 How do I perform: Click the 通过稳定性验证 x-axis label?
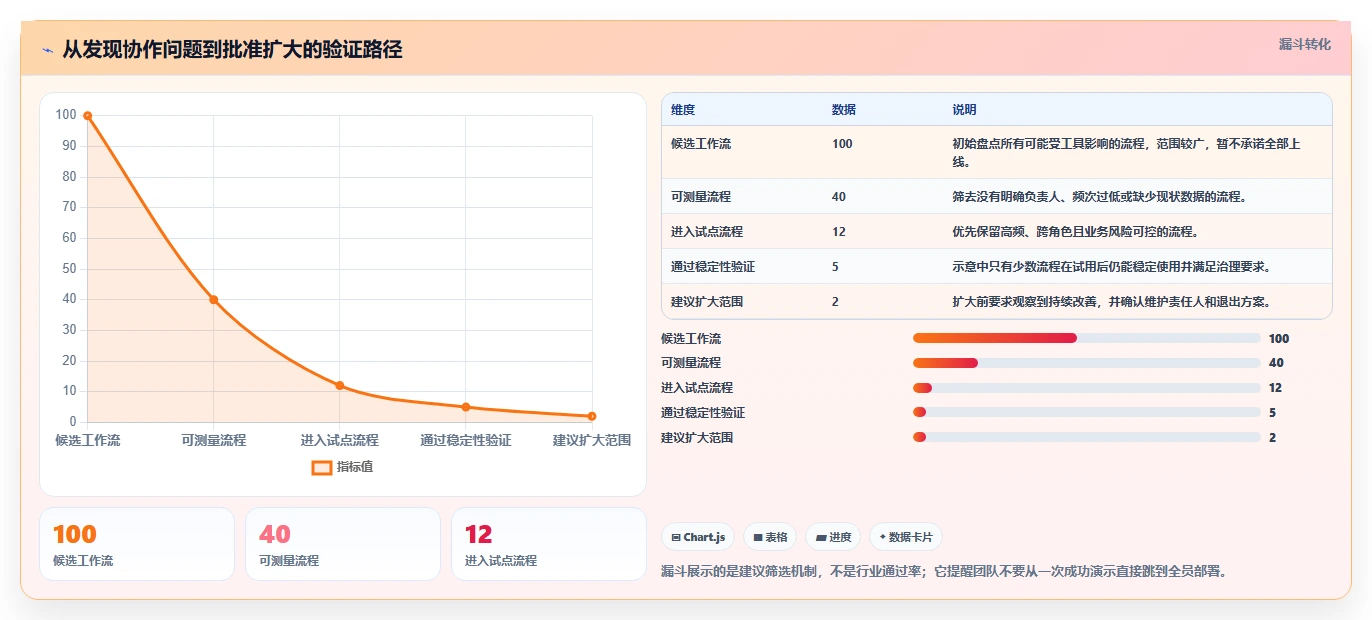tap(466, 440)
